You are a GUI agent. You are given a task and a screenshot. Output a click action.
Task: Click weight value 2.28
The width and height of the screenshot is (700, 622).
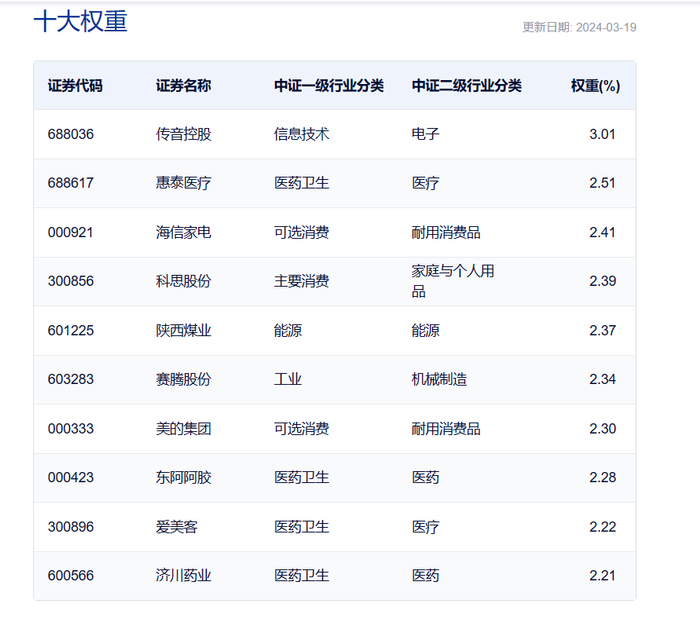coord(602,477)
